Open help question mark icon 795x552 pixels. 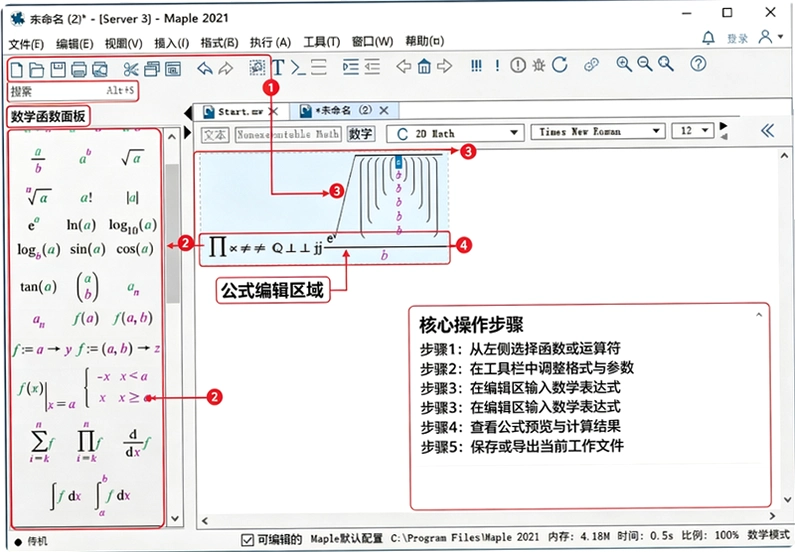(x=698, y=63)
